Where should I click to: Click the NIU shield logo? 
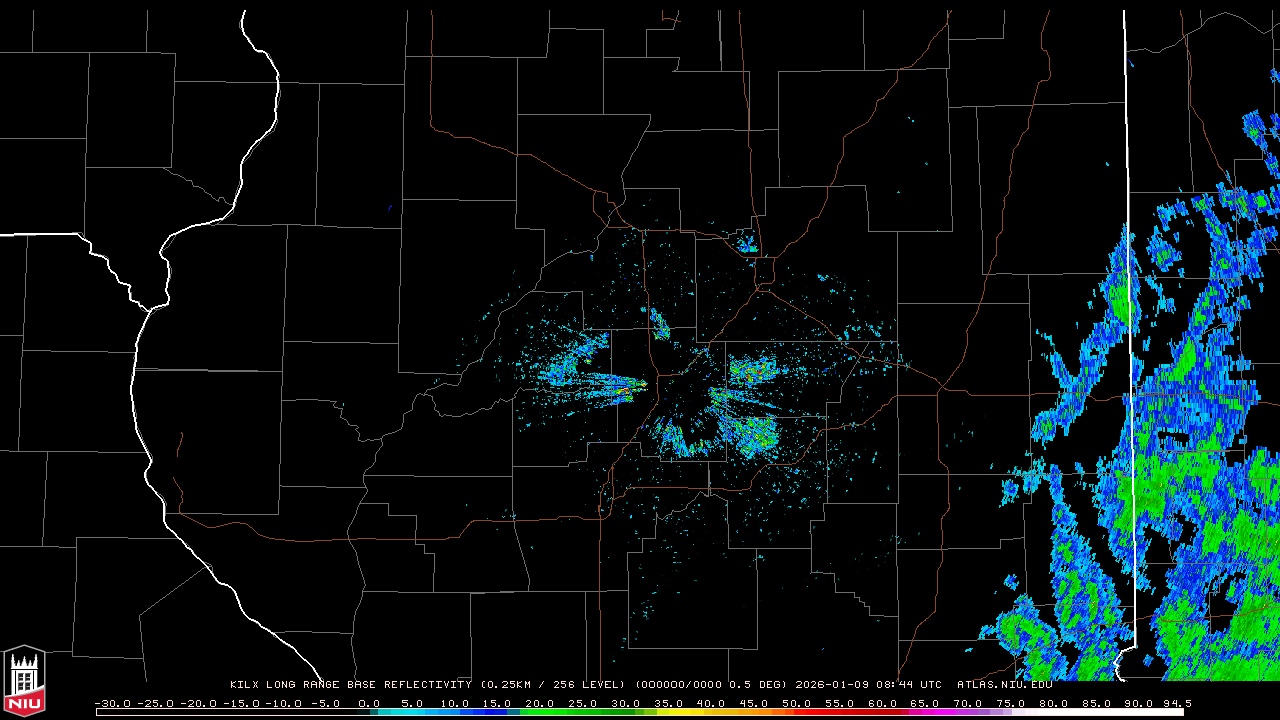pyautogui.click(x=24, y=680)
